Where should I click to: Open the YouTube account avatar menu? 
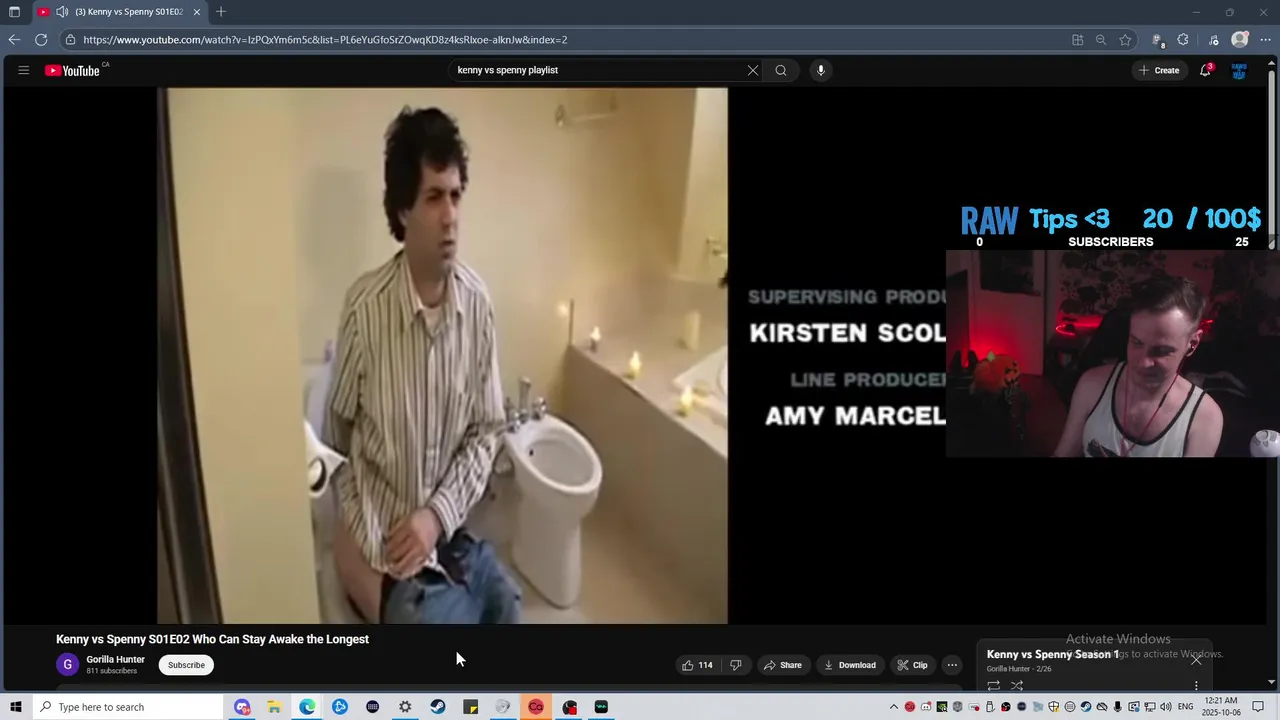coord(1239,70)
